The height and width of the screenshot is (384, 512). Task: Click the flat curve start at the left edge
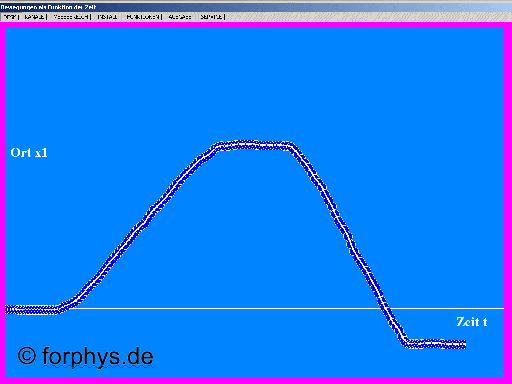point(32,309)
